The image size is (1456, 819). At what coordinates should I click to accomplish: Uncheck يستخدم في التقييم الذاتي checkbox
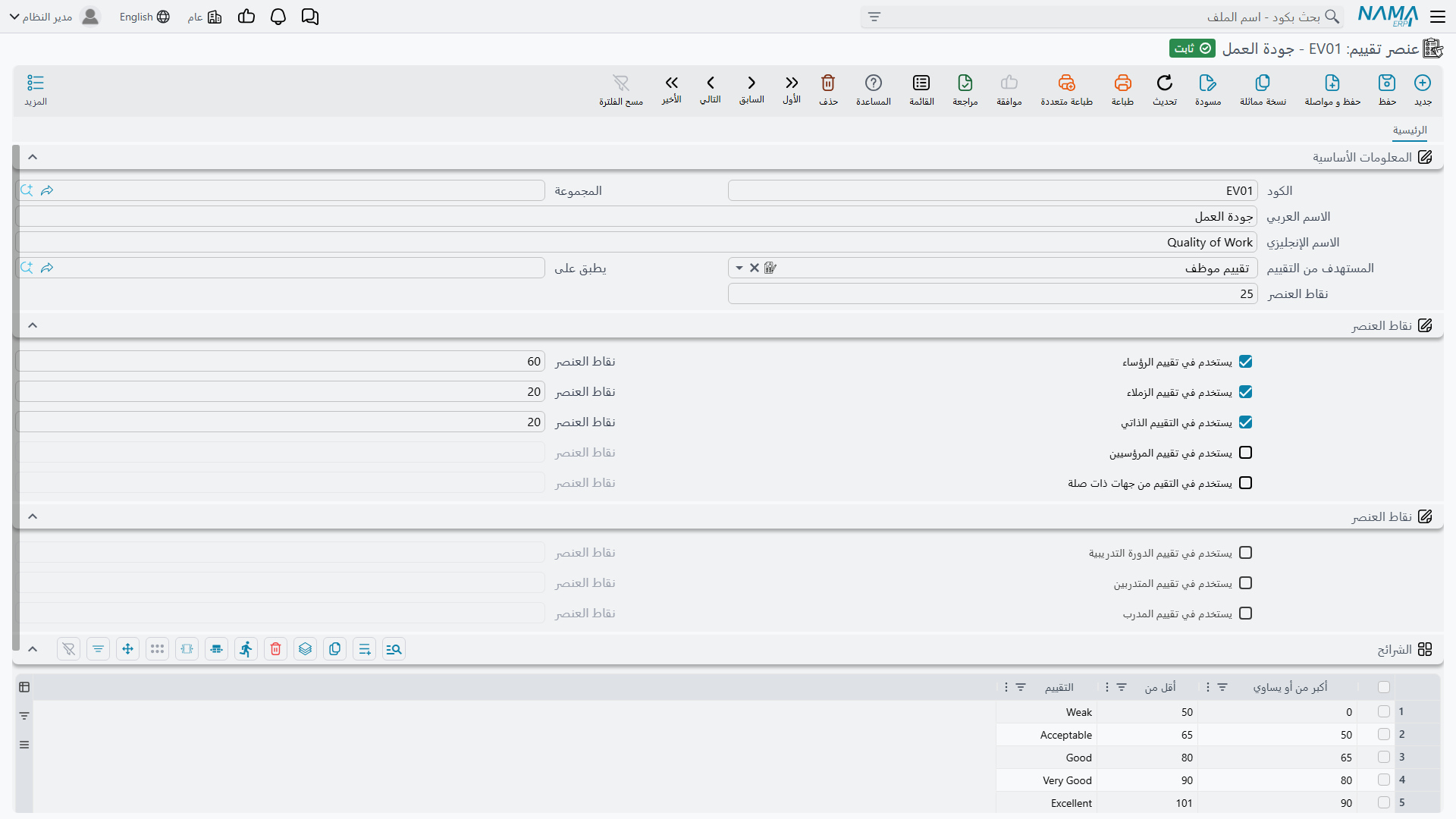point(1245,422)
